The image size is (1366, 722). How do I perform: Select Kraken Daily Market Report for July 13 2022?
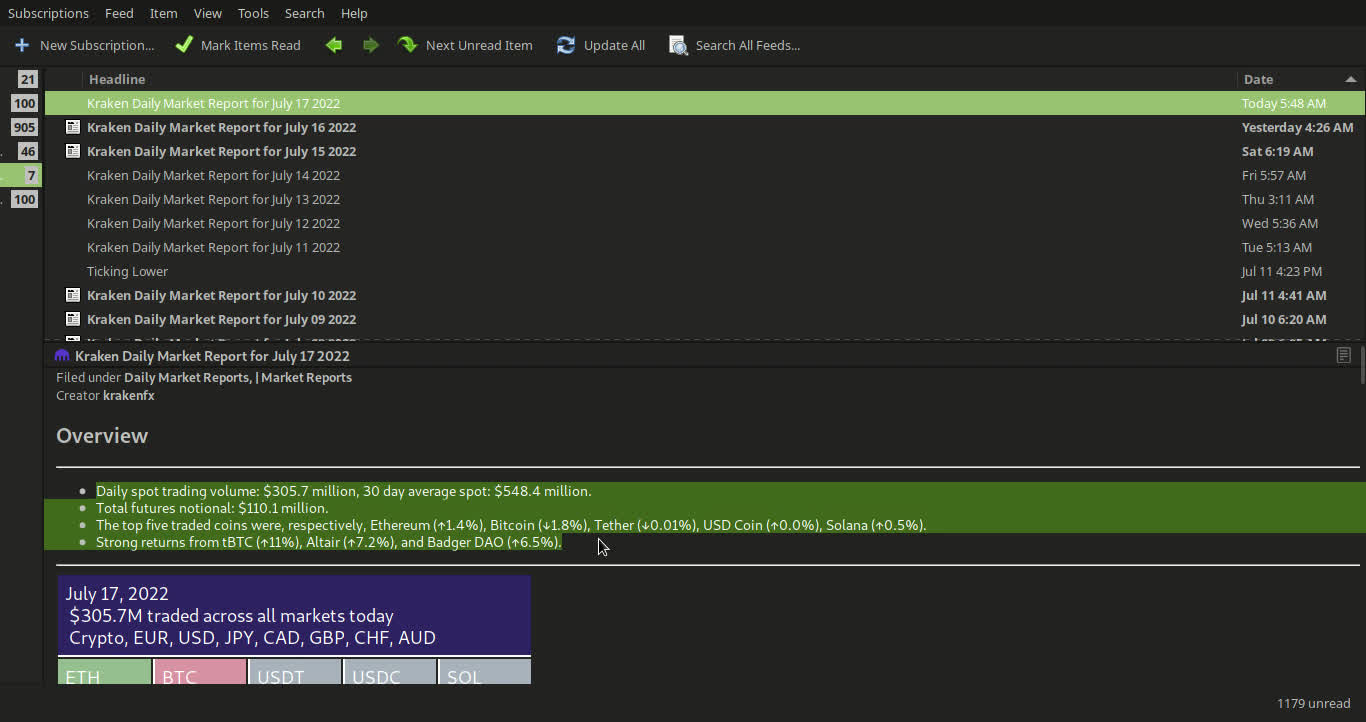click(704, 199)
